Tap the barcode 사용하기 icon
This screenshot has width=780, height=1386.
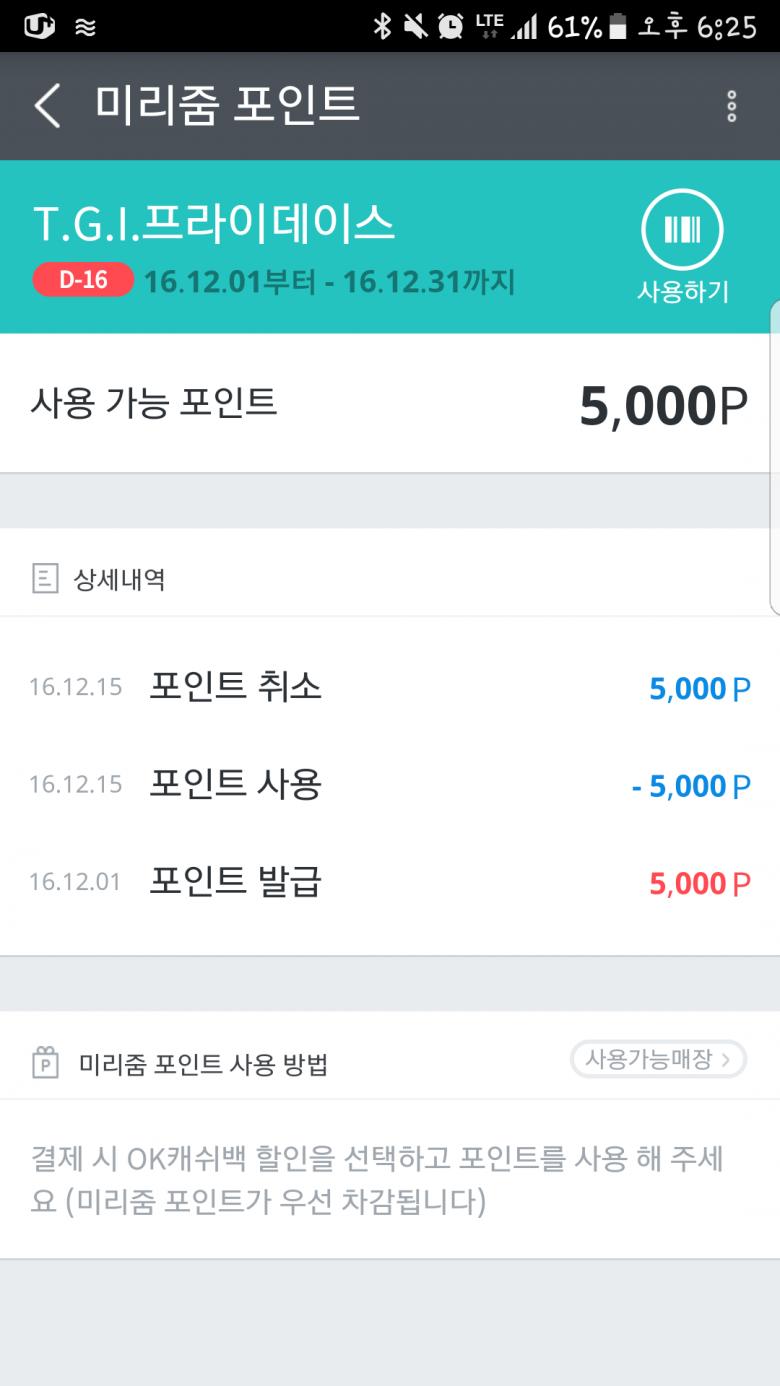point(682,230)
